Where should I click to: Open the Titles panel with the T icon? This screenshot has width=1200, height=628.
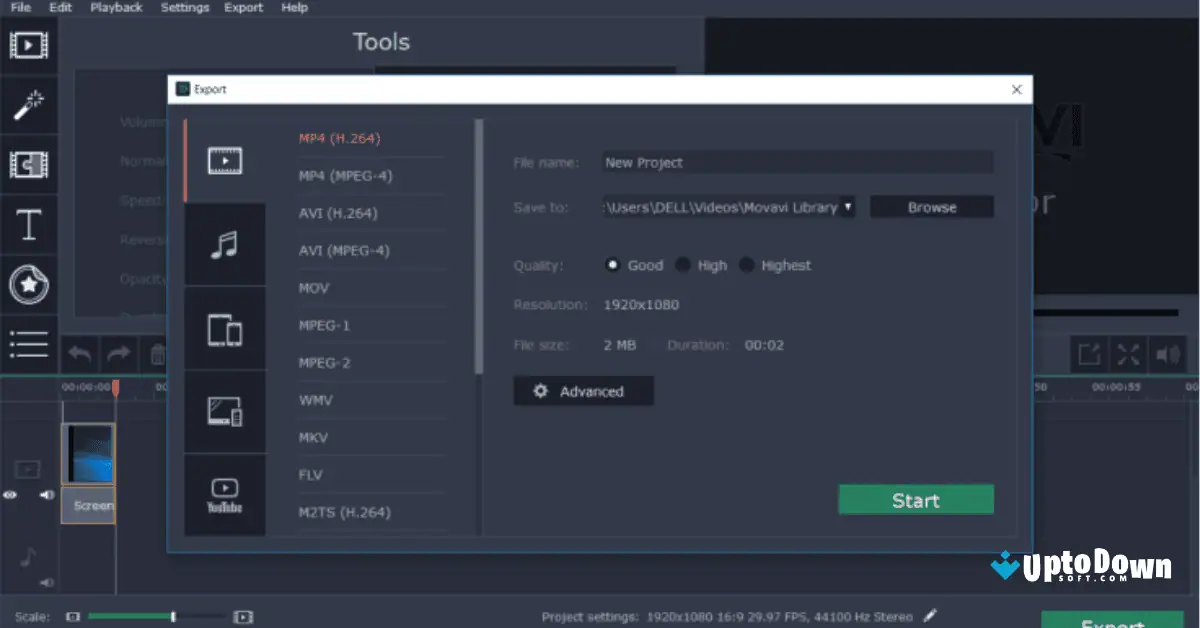pyautogui.click(x=29, y=224)
